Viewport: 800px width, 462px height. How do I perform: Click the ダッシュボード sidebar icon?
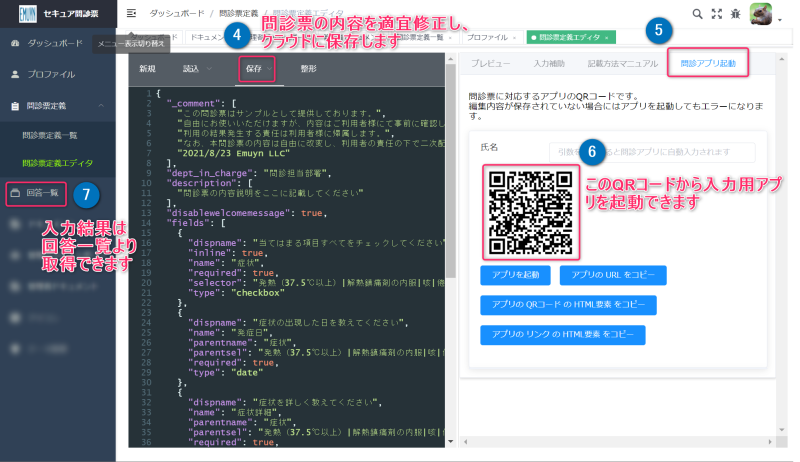tap(15, 43)
